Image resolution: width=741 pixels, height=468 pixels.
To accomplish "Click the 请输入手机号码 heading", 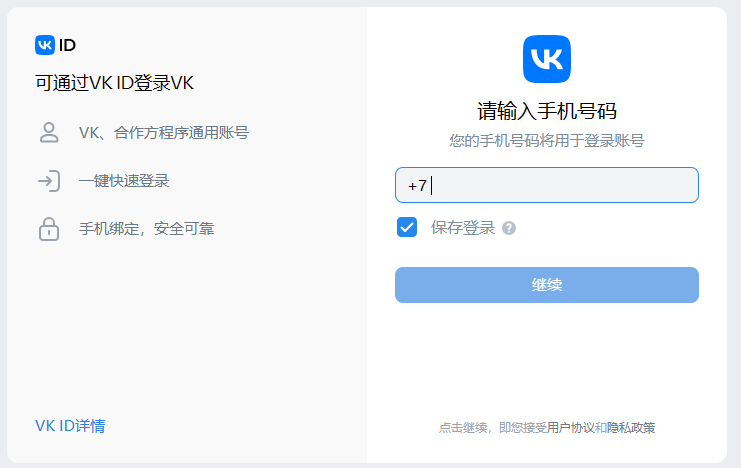I will pyautogui.click(x=547, y=110).
